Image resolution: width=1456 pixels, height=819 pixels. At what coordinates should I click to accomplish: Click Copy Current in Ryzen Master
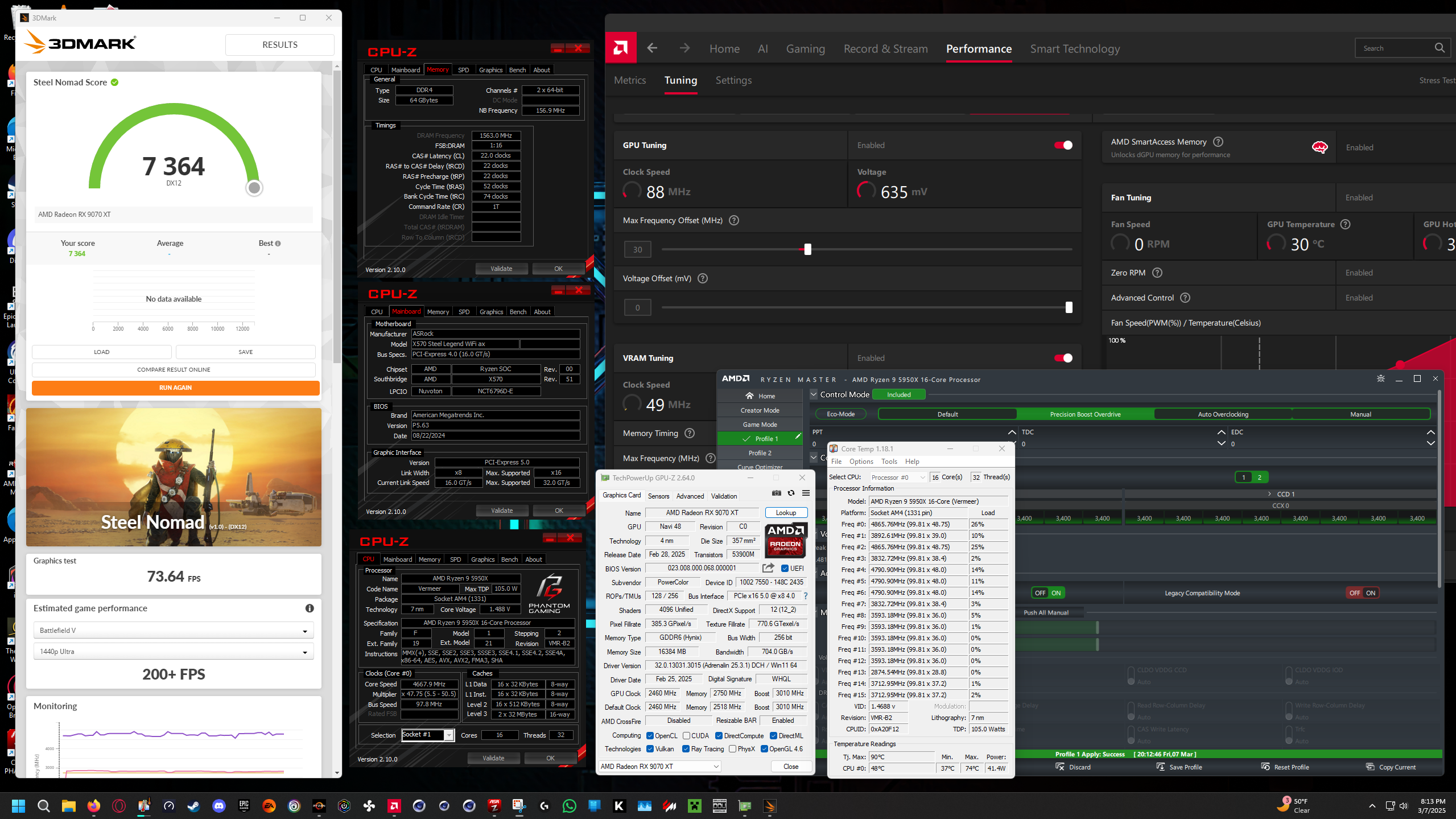[1391, 767]
